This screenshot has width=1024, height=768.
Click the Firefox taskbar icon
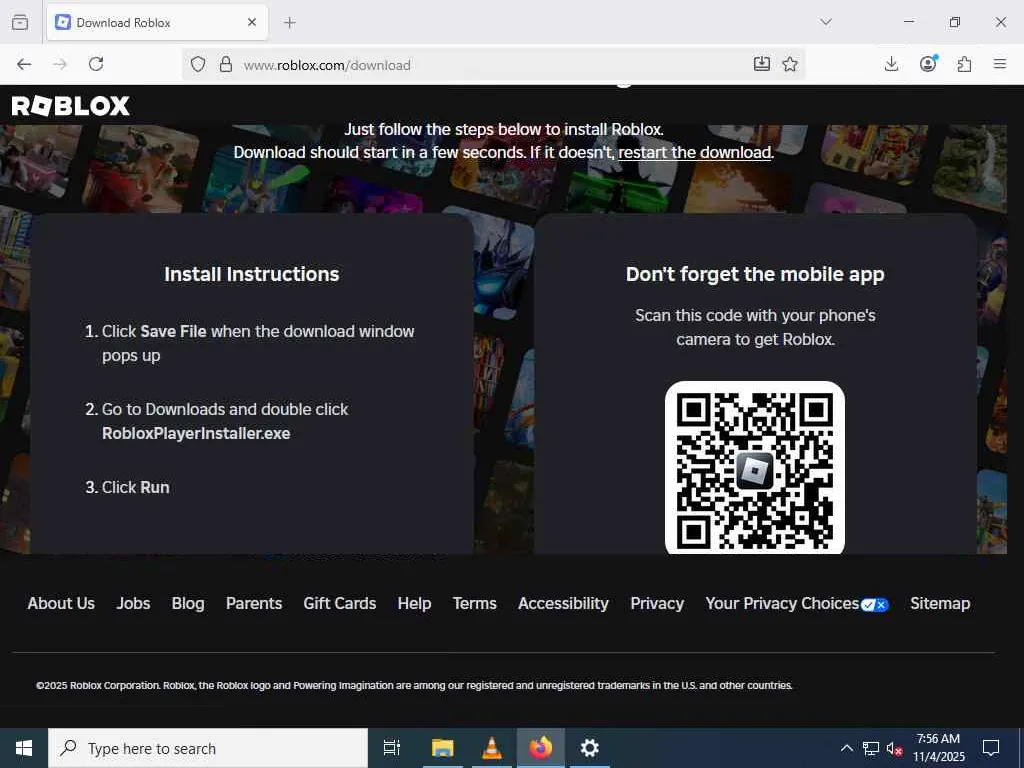[541, 748]
